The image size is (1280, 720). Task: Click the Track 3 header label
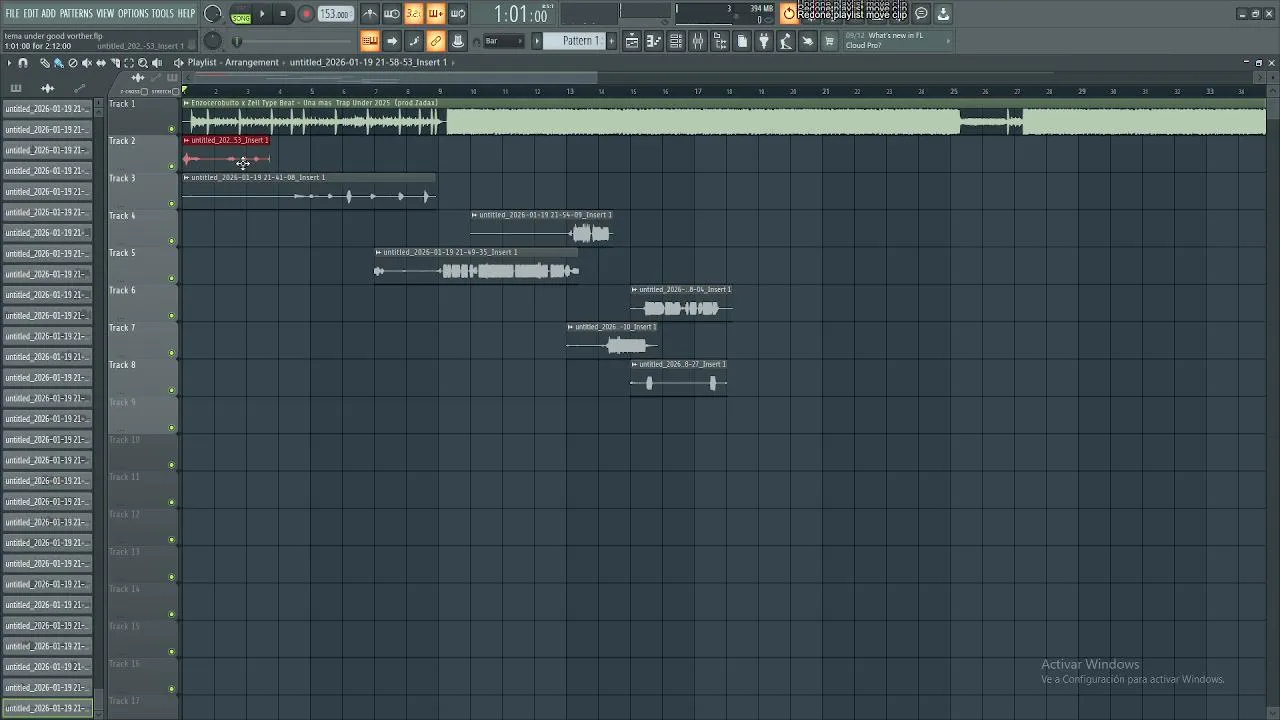(122, 179)
